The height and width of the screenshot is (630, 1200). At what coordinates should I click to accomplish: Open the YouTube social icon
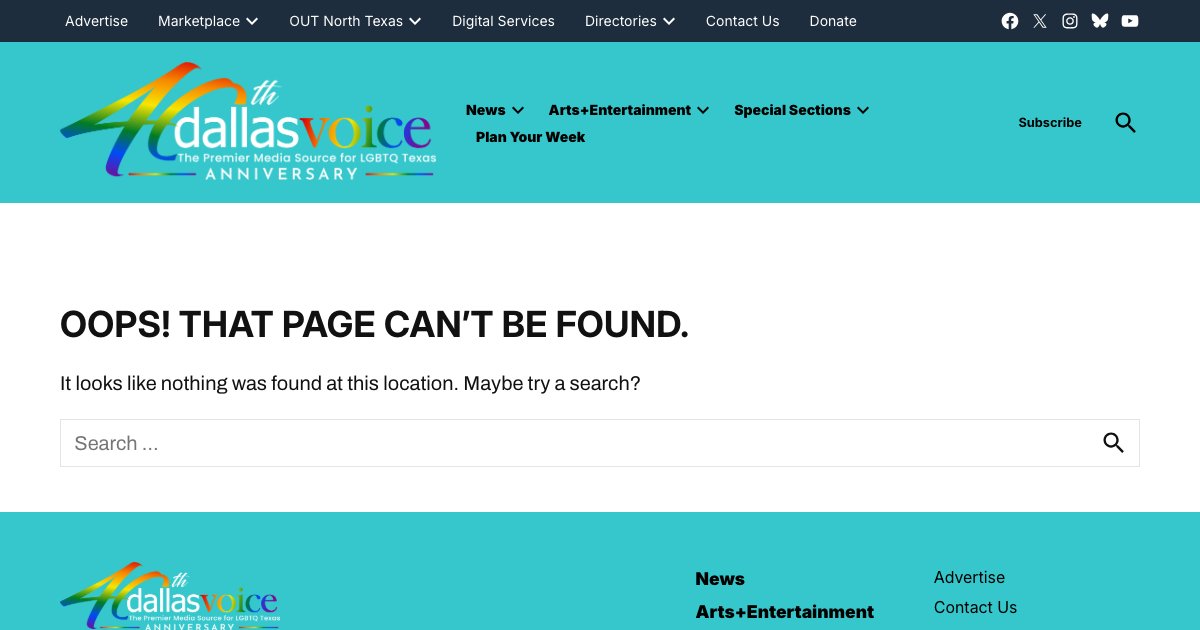(1130, 21)
